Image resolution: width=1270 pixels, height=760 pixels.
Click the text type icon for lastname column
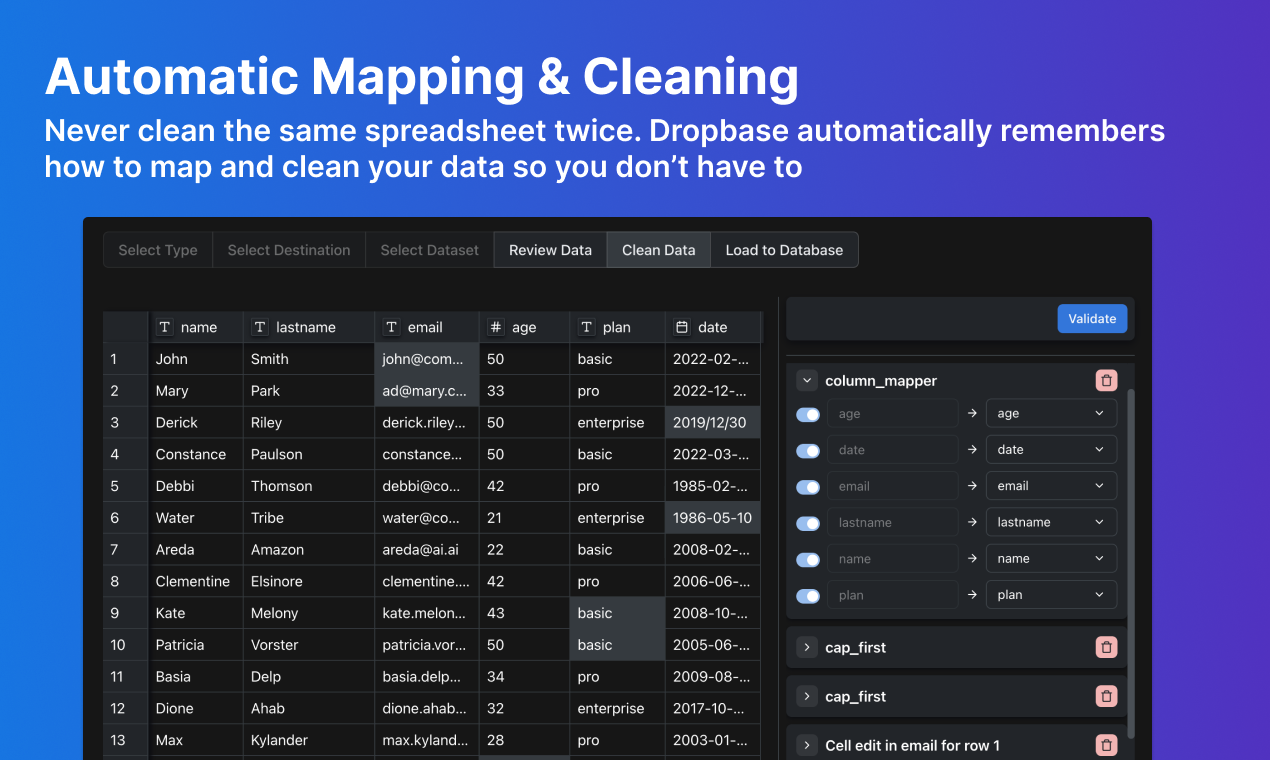260,327
